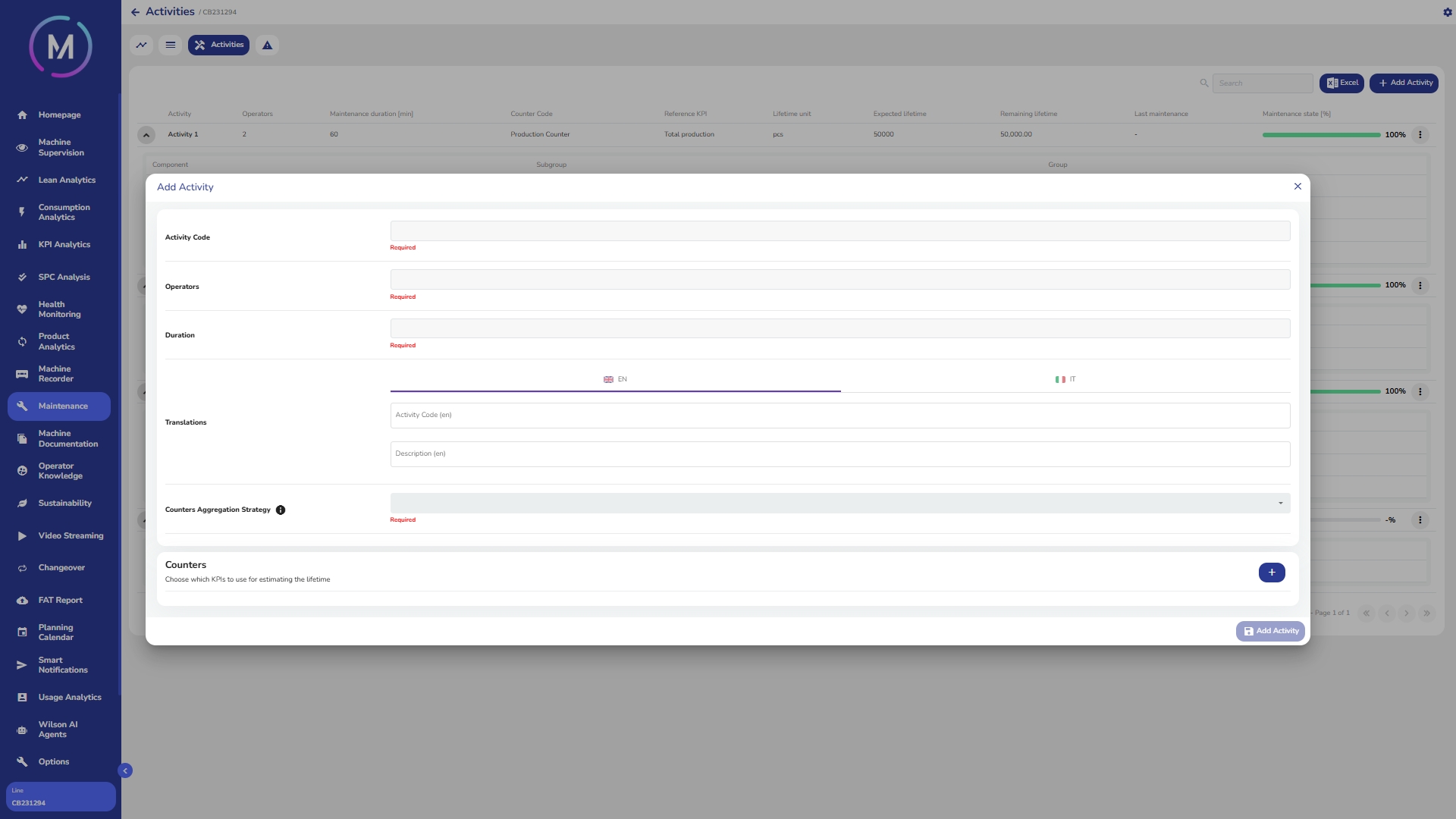Viewport: 1456px width, 819px height.
Task: Open Health Monitoring from the sidebar
Action: 59,309
